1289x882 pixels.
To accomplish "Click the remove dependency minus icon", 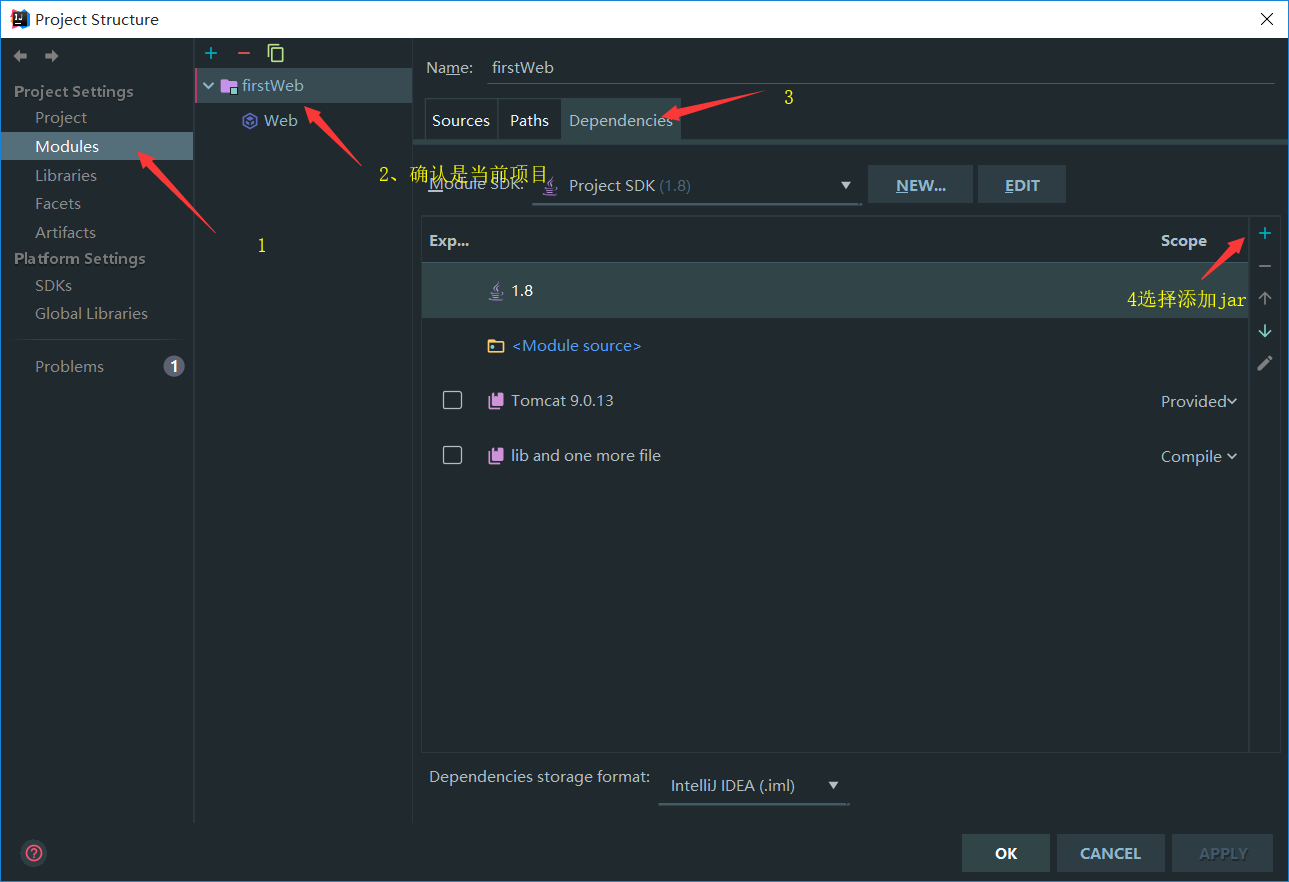I will 1264,266.
